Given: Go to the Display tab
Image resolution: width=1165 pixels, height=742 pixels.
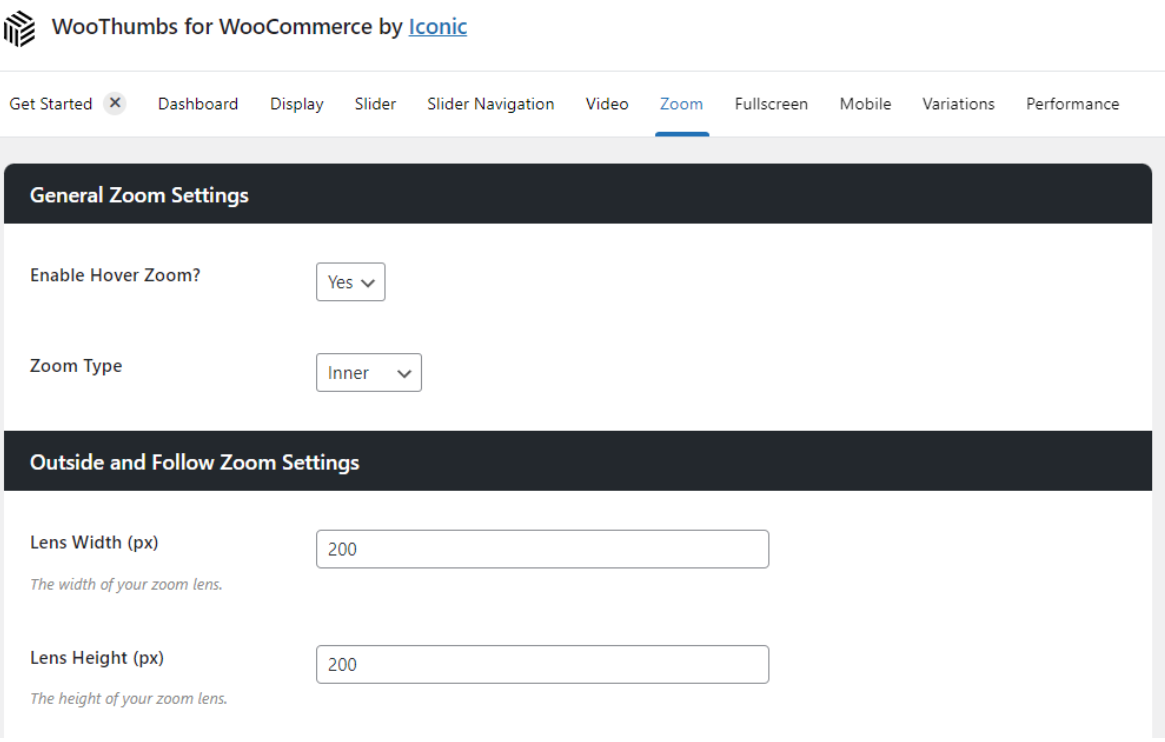Looking at the screenshot, I should [x=296, y=103].
